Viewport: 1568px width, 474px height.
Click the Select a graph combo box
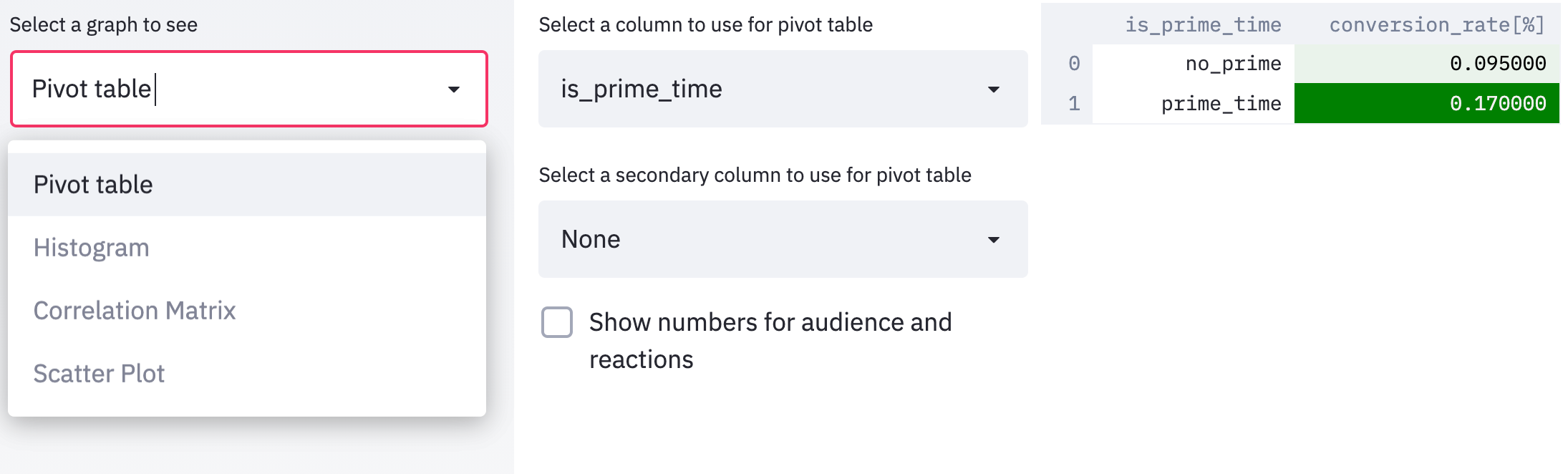coord(249,89)
